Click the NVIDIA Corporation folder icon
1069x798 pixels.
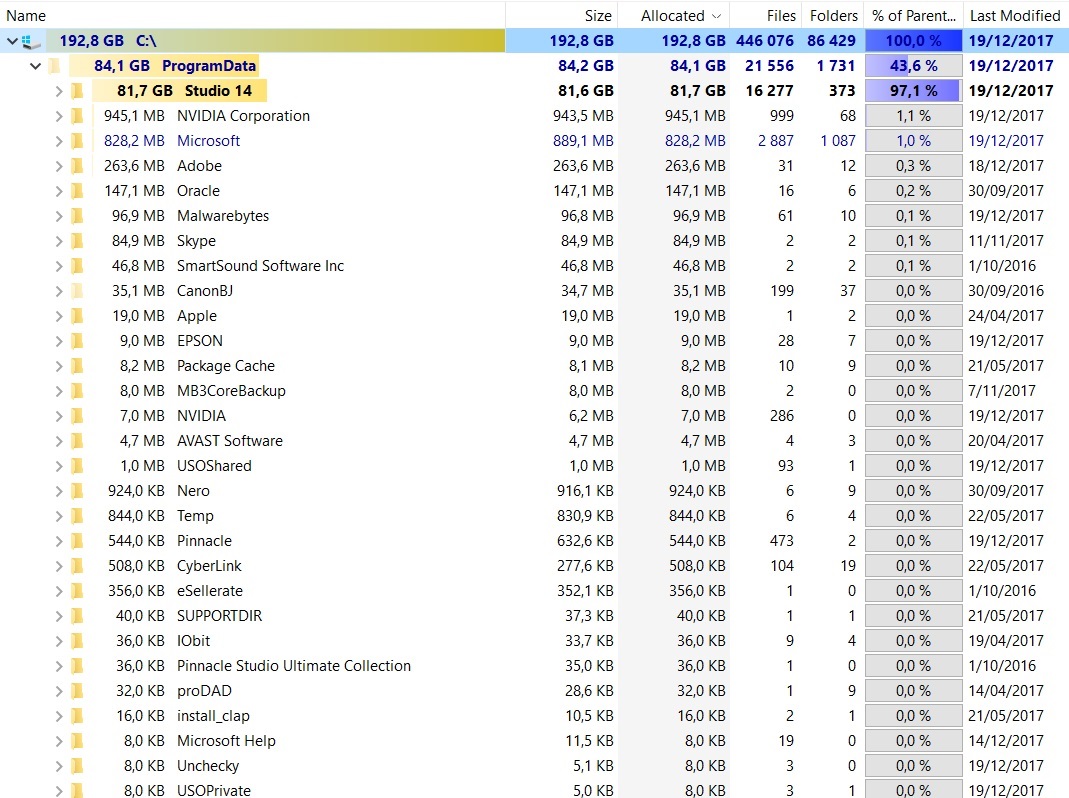(x=77, y=116)
